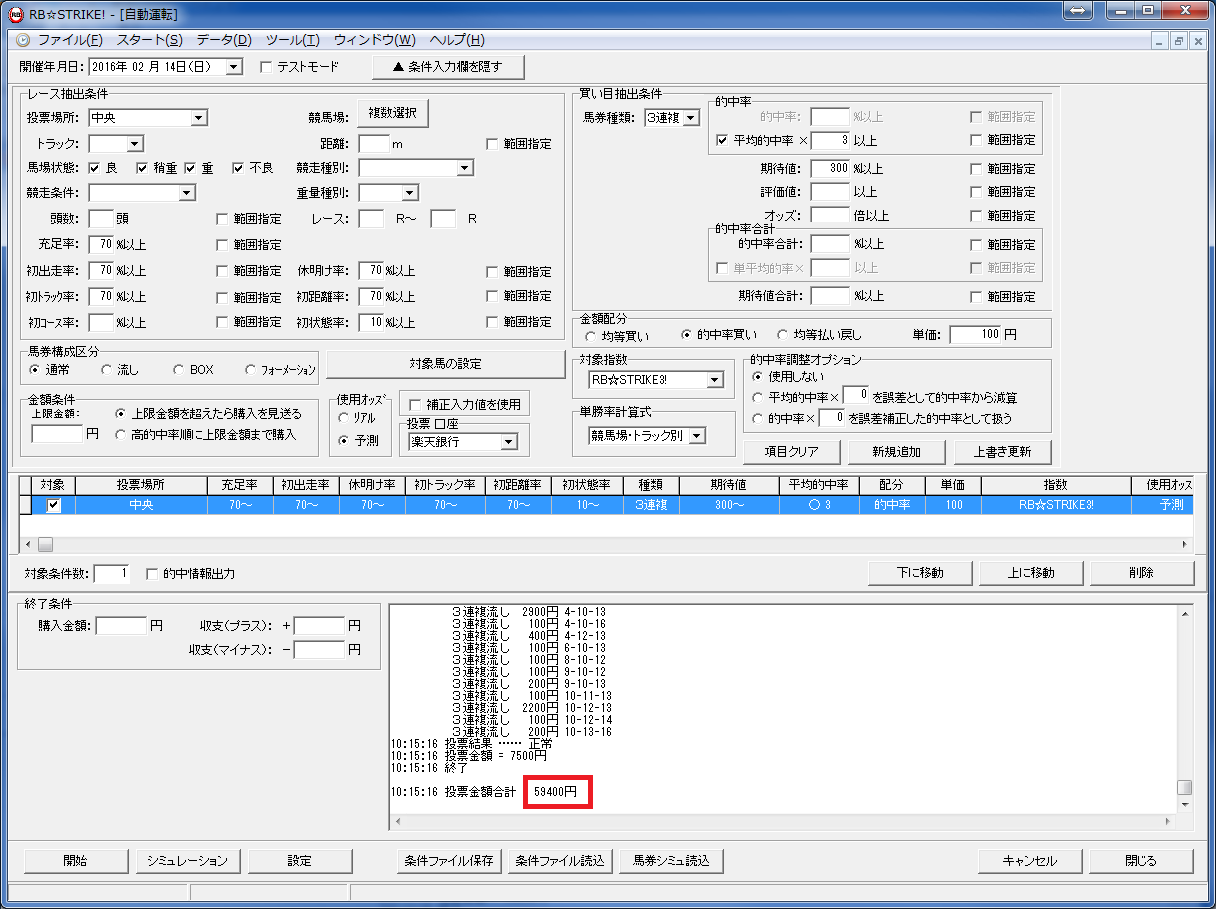Screen dimensions: 1216x909
Task: Uncheck the 稍重 track condition checkbox
Action: 142,168
